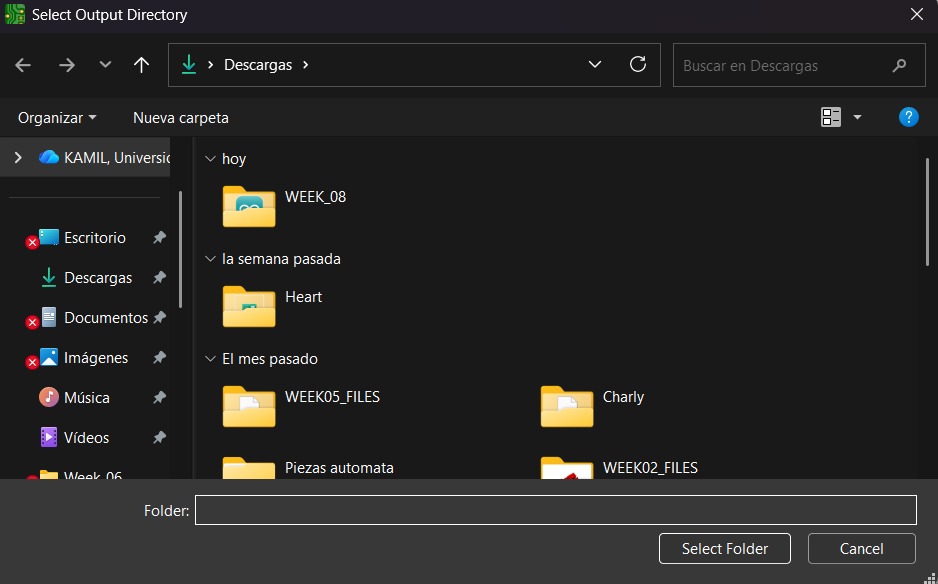The height and width of the screenshot is (584, 938).
Task: Click the WEEK02_FILES folder name
Action: click(x=650, y=467)
